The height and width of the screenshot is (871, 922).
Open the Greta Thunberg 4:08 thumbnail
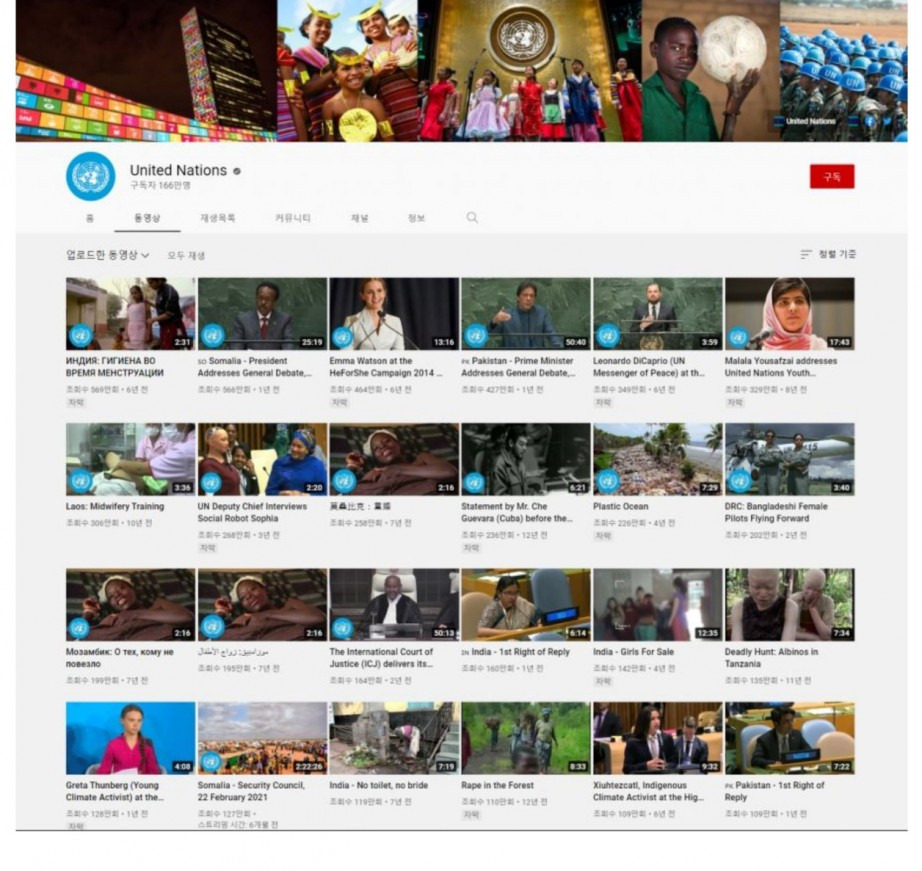click(x=131, y=738)
